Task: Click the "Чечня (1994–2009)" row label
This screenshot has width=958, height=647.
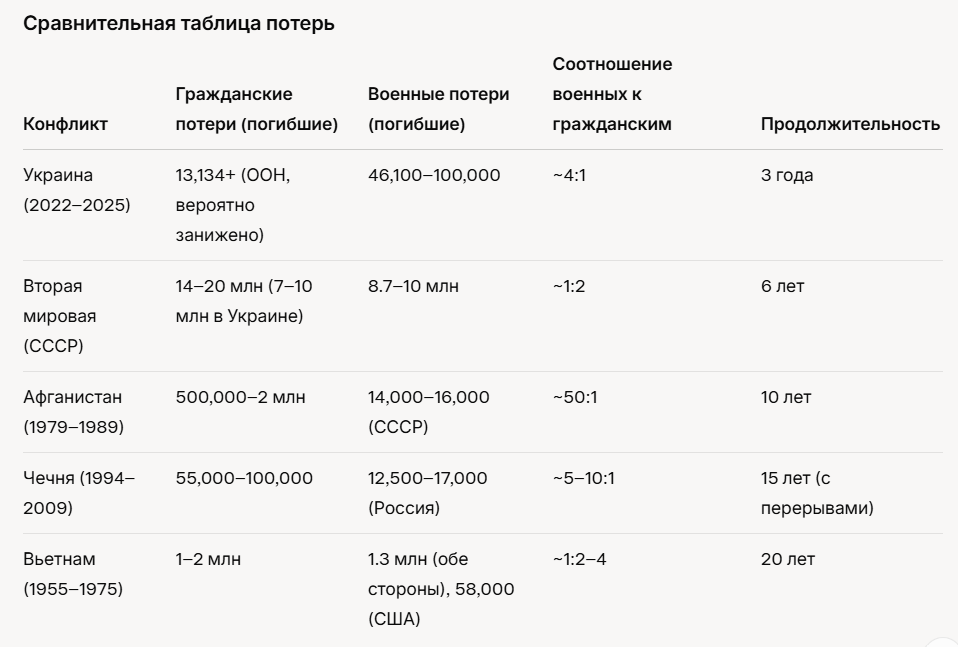Action: pyautogui.click(x=78, y=493)
